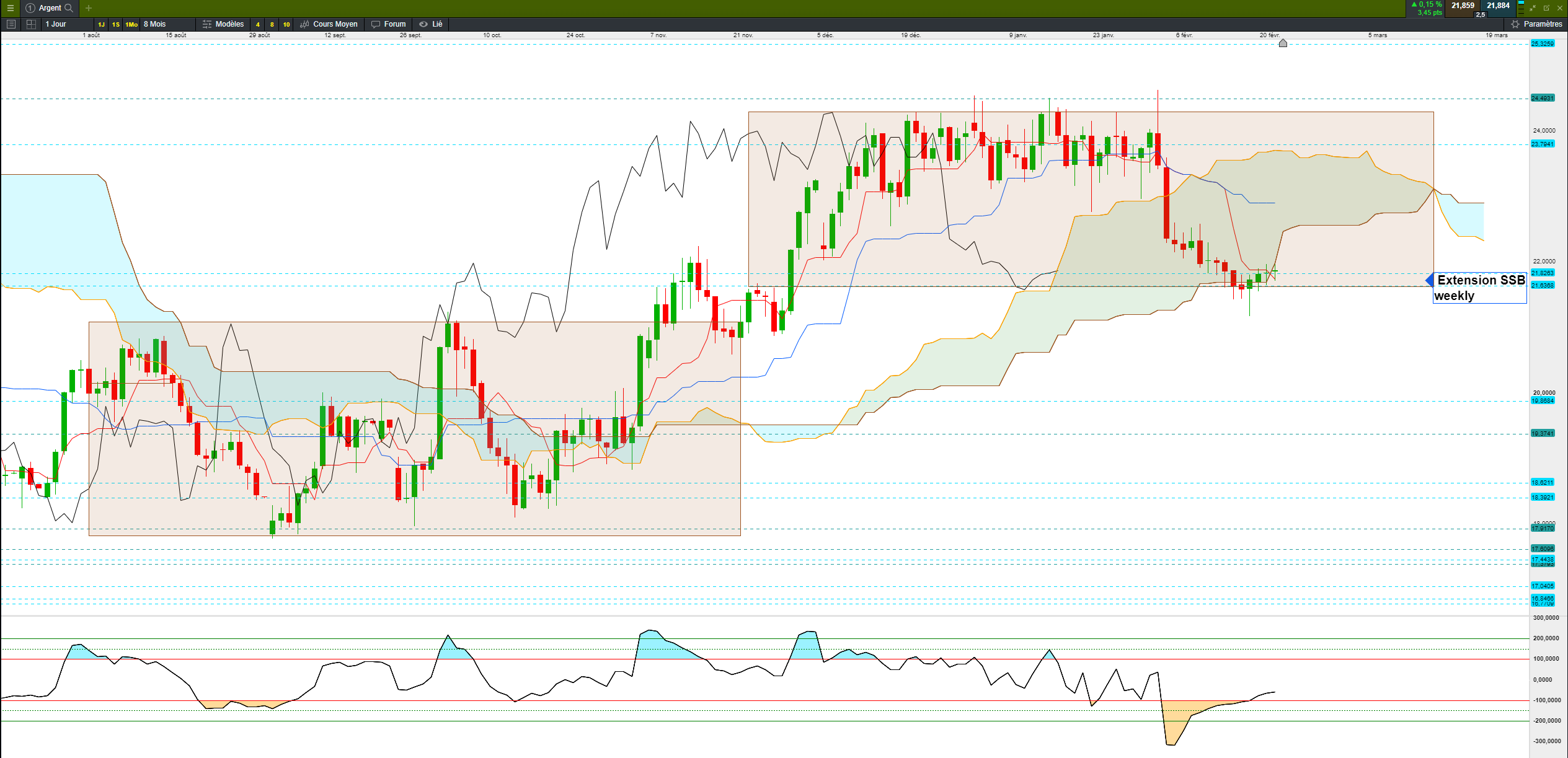Select the Extension SSB weekly annotation
The height and width of the screenshot is (758, 1568).
point(1480,288)
